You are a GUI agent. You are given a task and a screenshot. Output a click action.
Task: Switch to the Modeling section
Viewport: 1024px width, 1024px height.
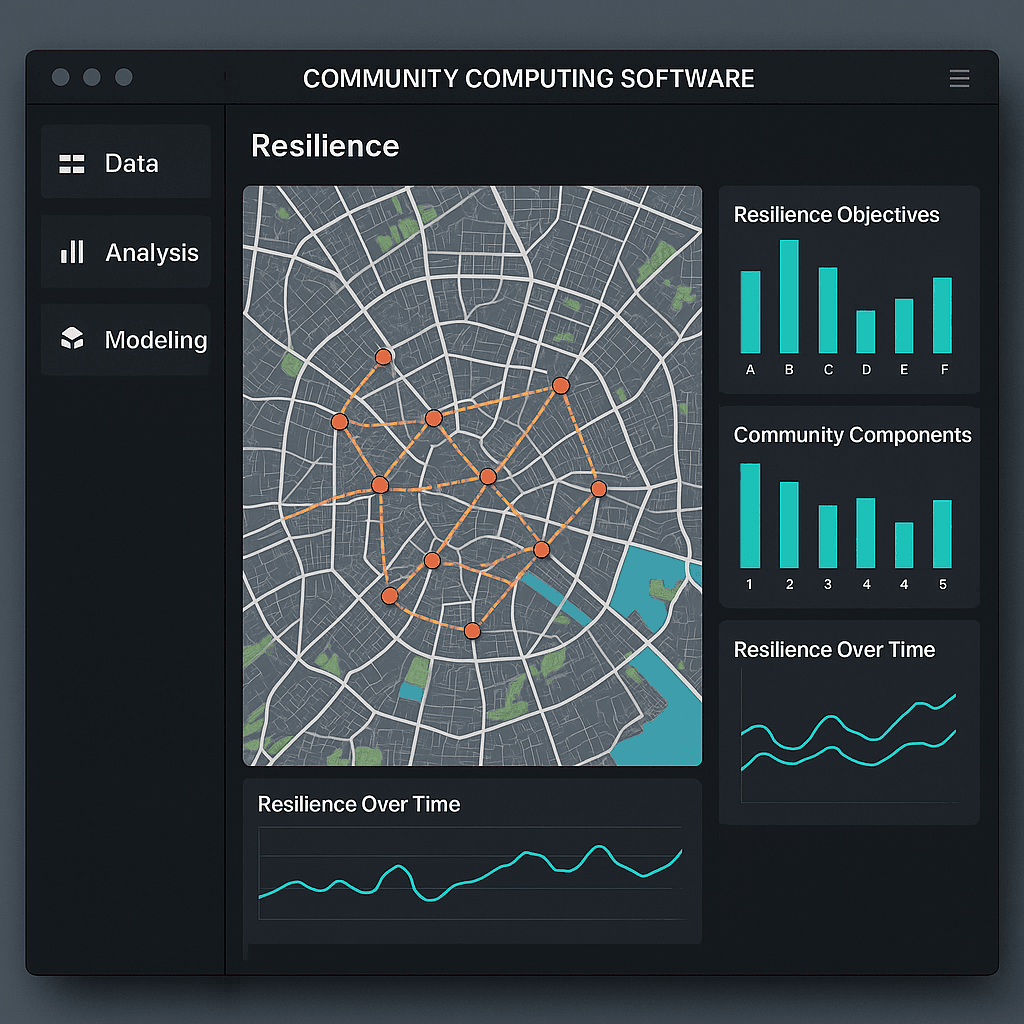click(x=156, y=340)
